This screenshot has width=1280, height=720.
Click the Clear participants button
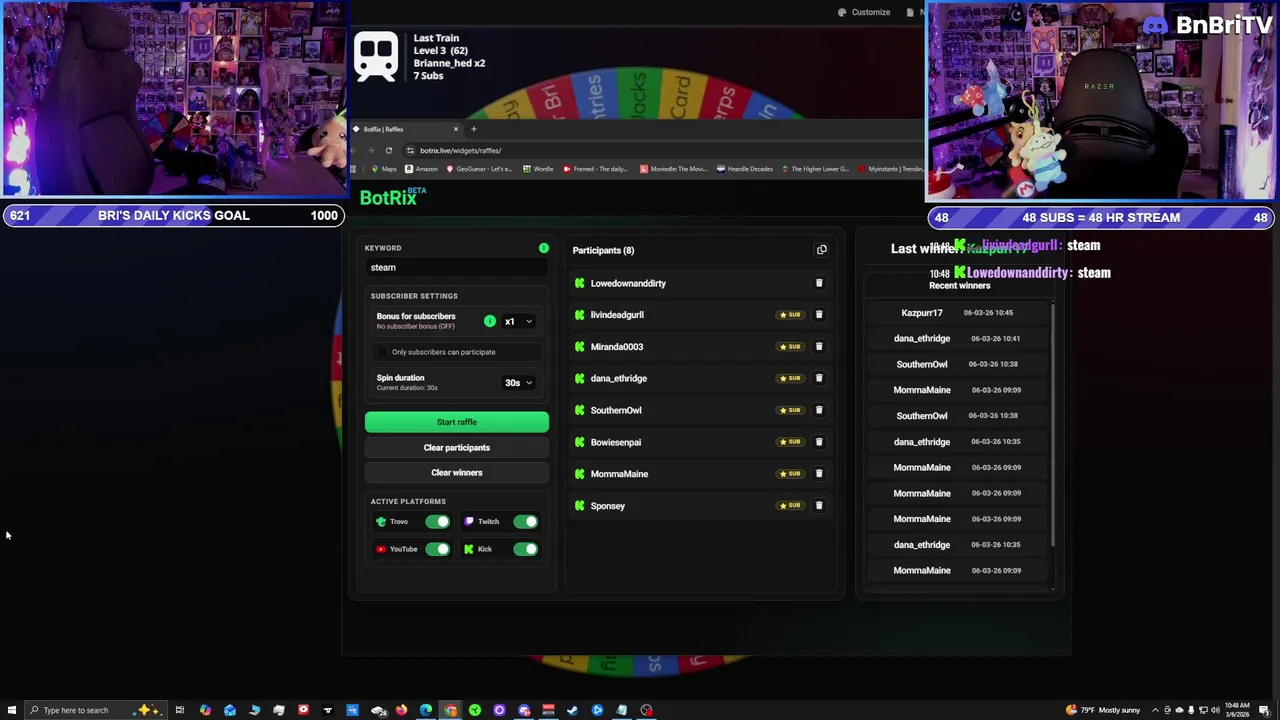(x=457, y=448)
